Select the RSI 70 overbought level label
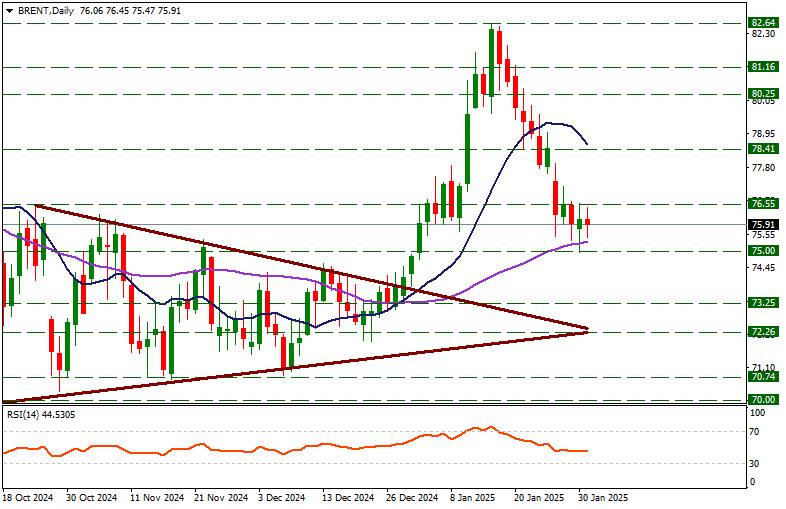The width and height of the screenshot is (786, 509). [x=754, y=432]
